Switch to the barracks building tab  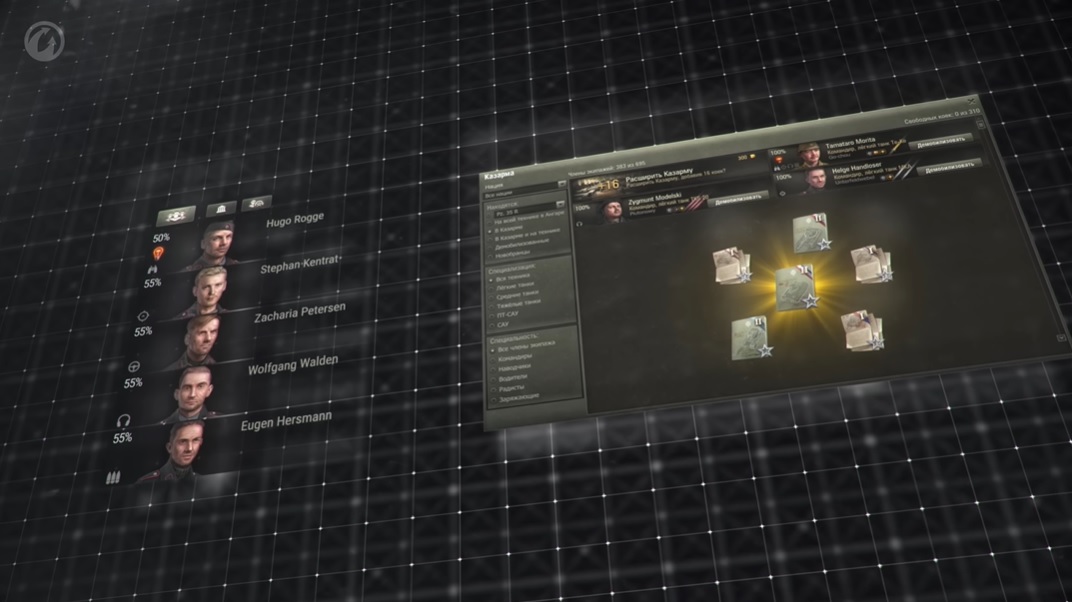click(x=220, y=209)
